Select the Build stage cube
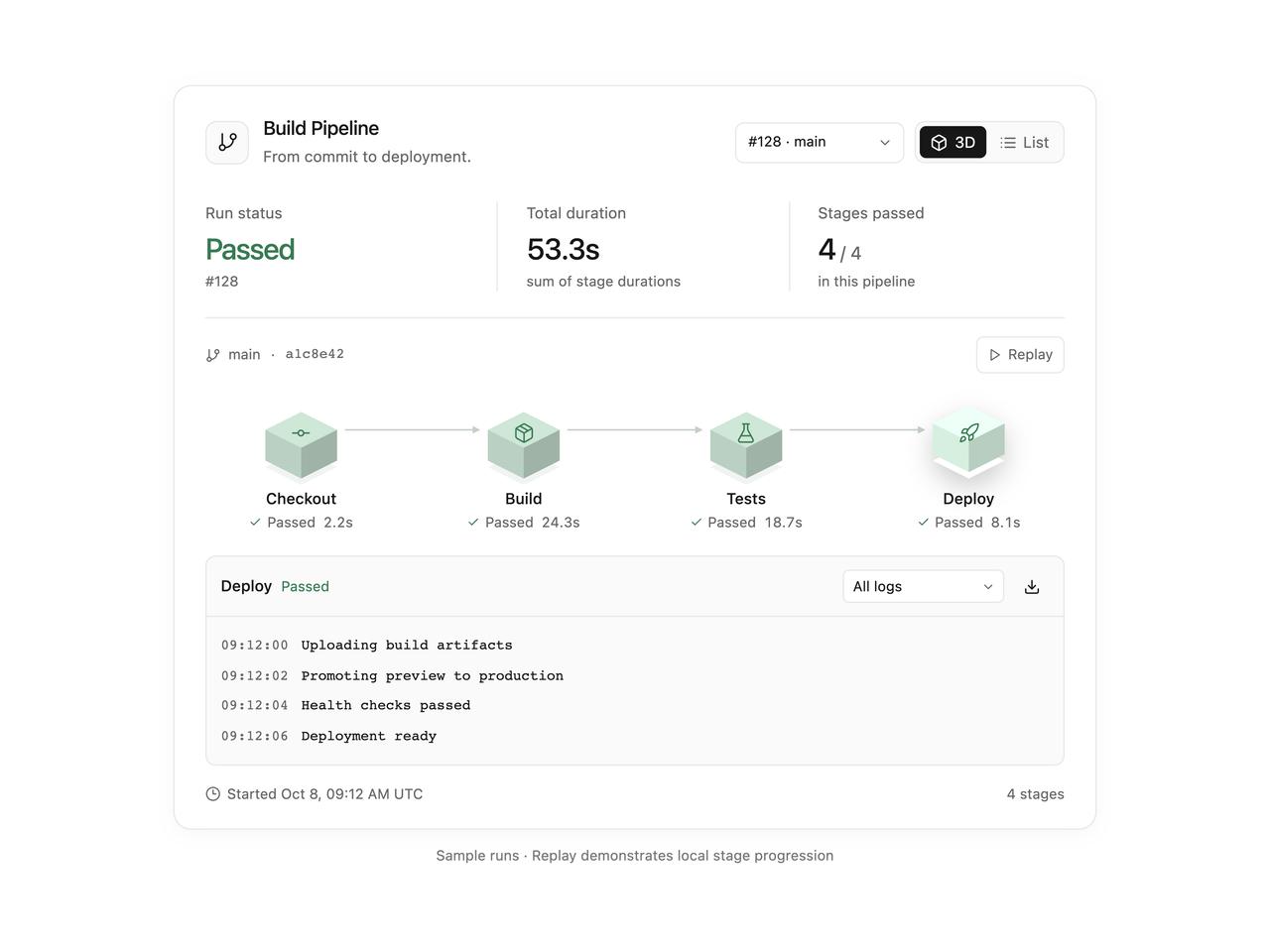This screenshot has width=1270, height=952. pos(524,445)
